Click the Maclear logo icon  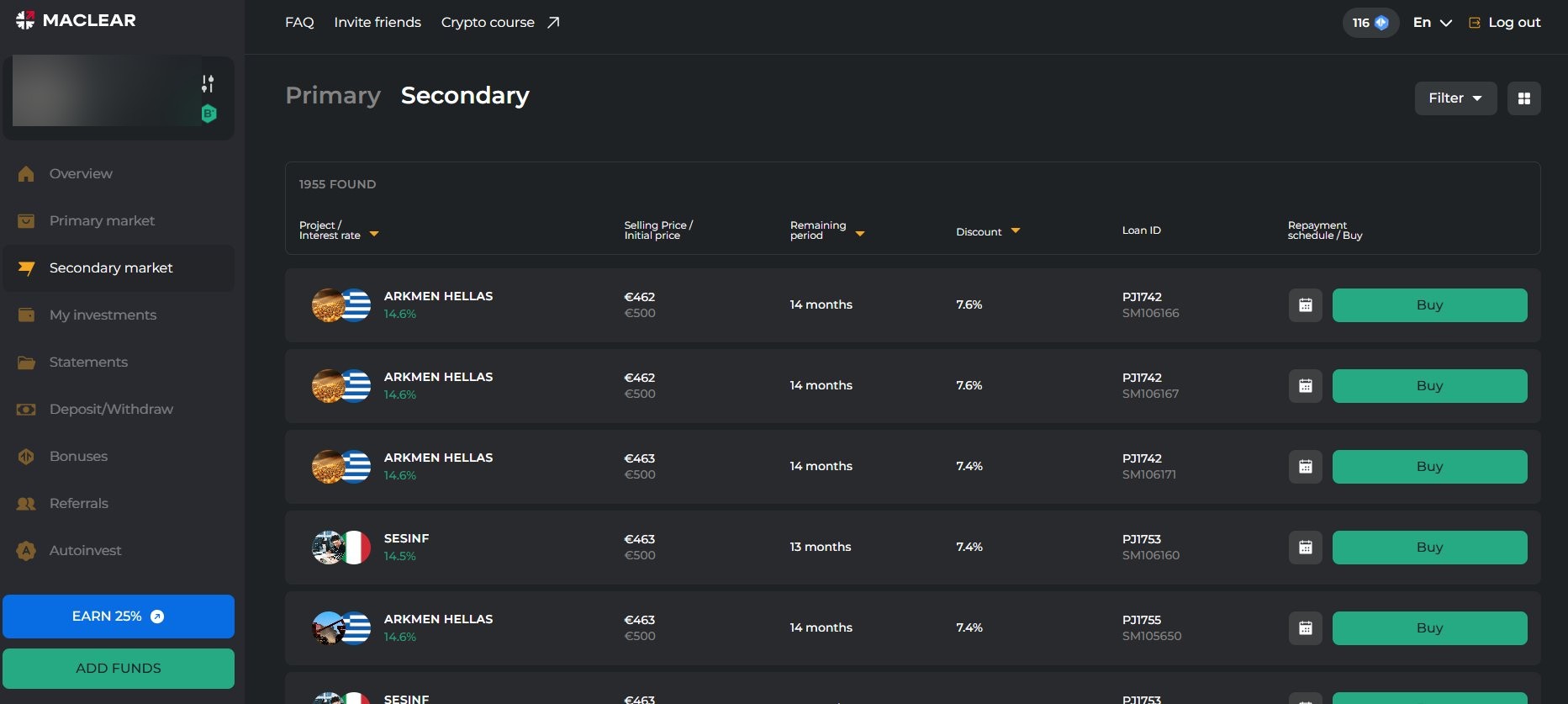[25, 20]
